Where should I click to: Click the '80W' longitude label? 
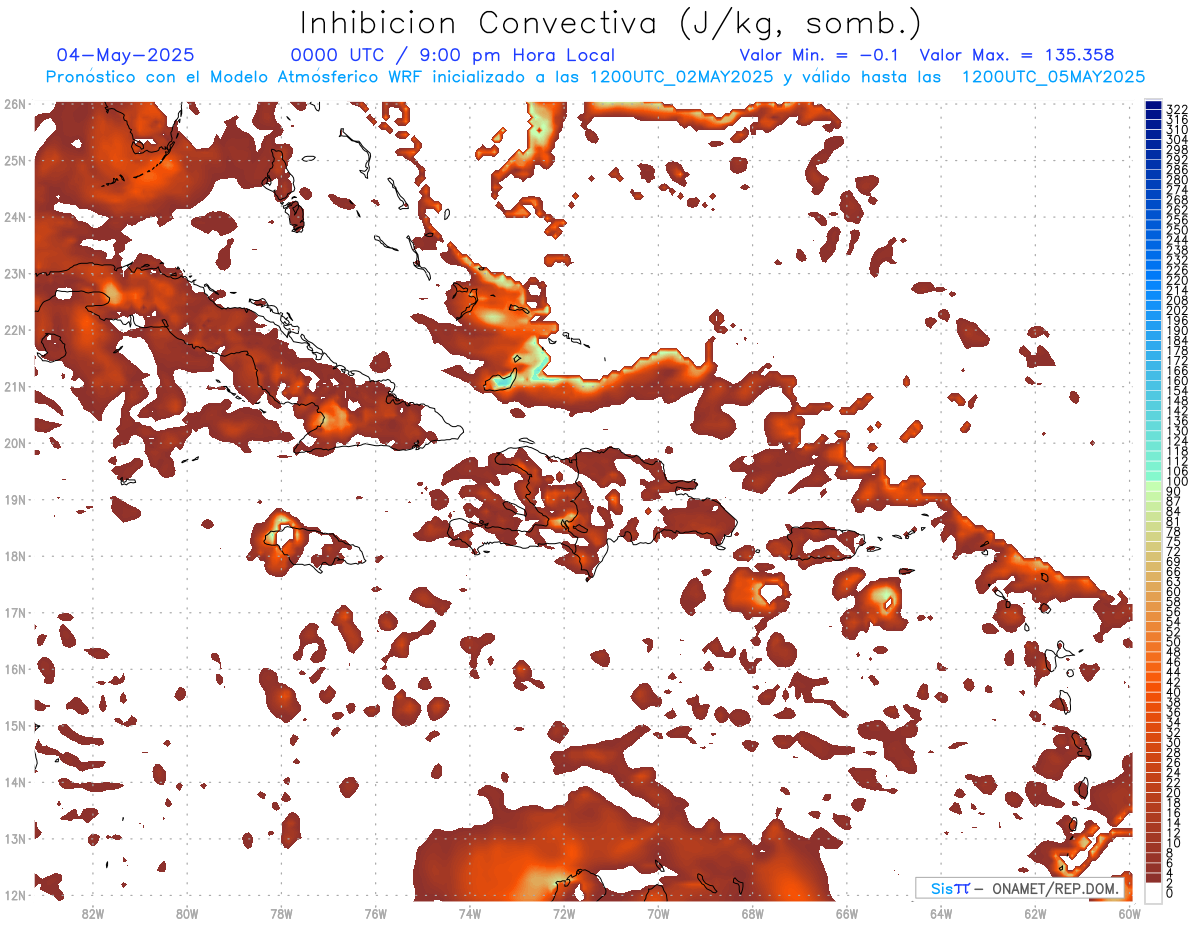click(x=187, y=913)
